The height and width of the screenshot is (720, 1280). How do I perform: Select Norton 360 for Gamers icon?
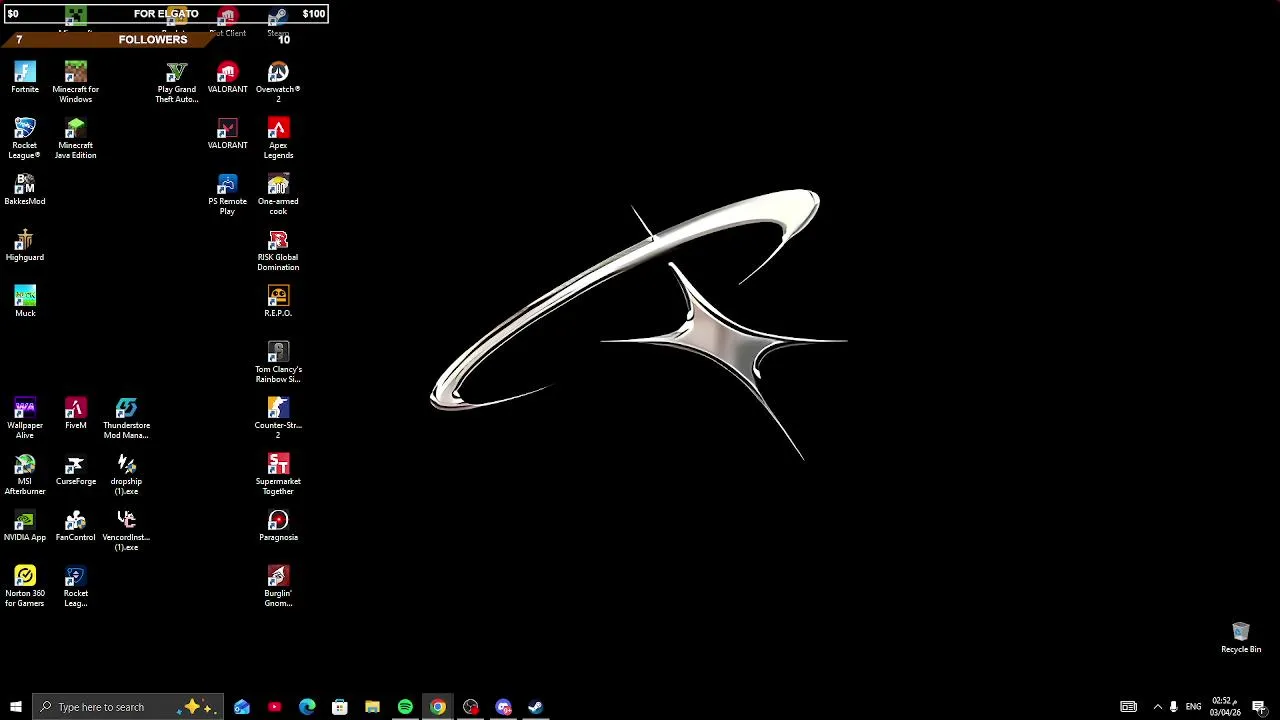point(25,587)
